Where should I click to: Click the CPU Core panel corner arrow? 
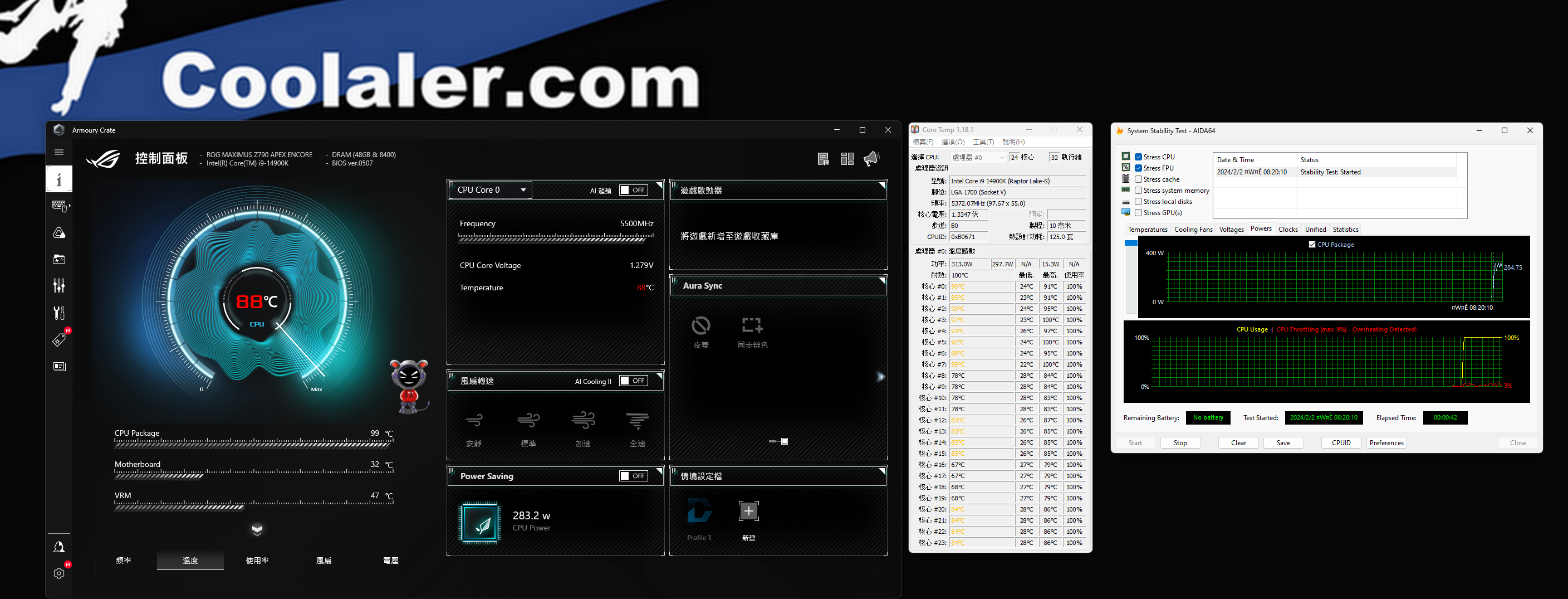(659, 185)
